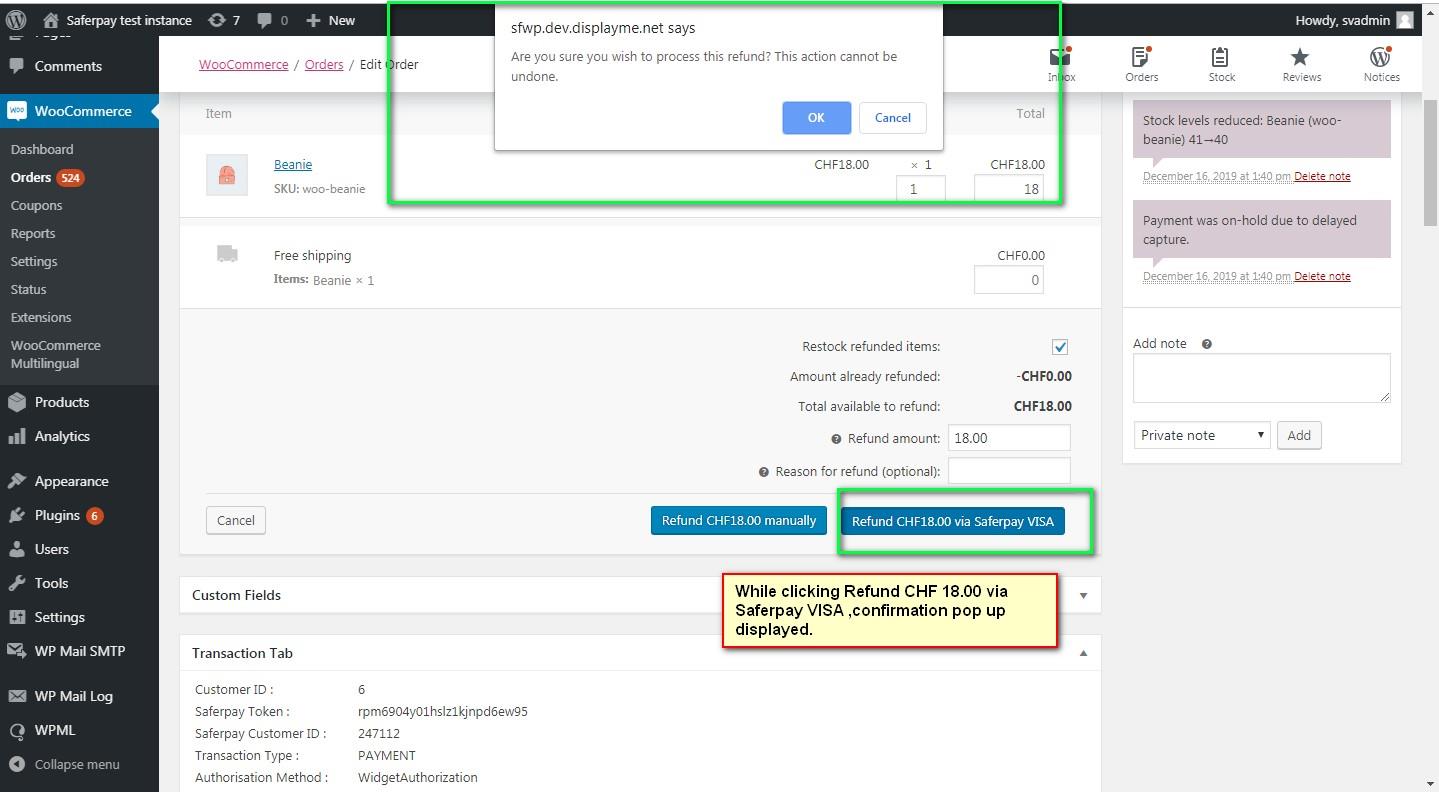This screenshot has width=1439, height=792.
Task: Uncheck the Restock refunded items checkbox
Action: pyautogui.click(x=1060, y=347)
